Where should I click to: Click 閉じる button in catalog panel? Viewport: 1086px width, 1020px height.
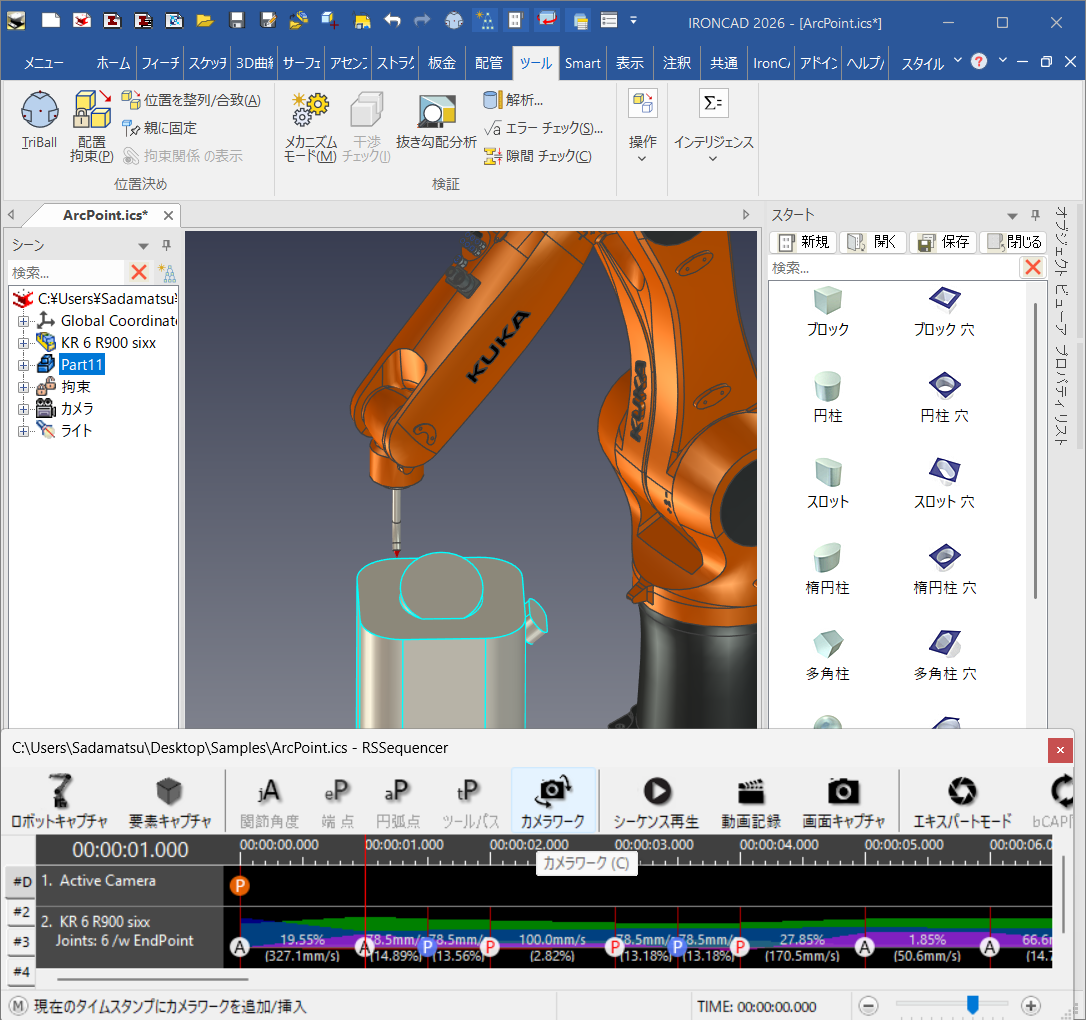point(1014,242)
